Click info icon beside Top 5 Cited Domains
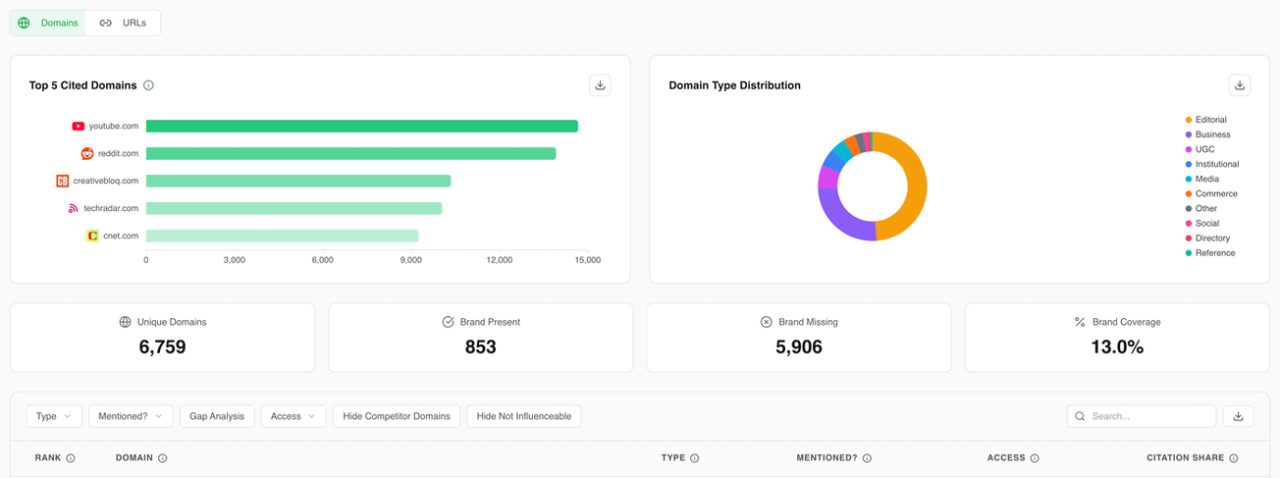This screenshot has width=1280, height=478. [x=148, y=85]
